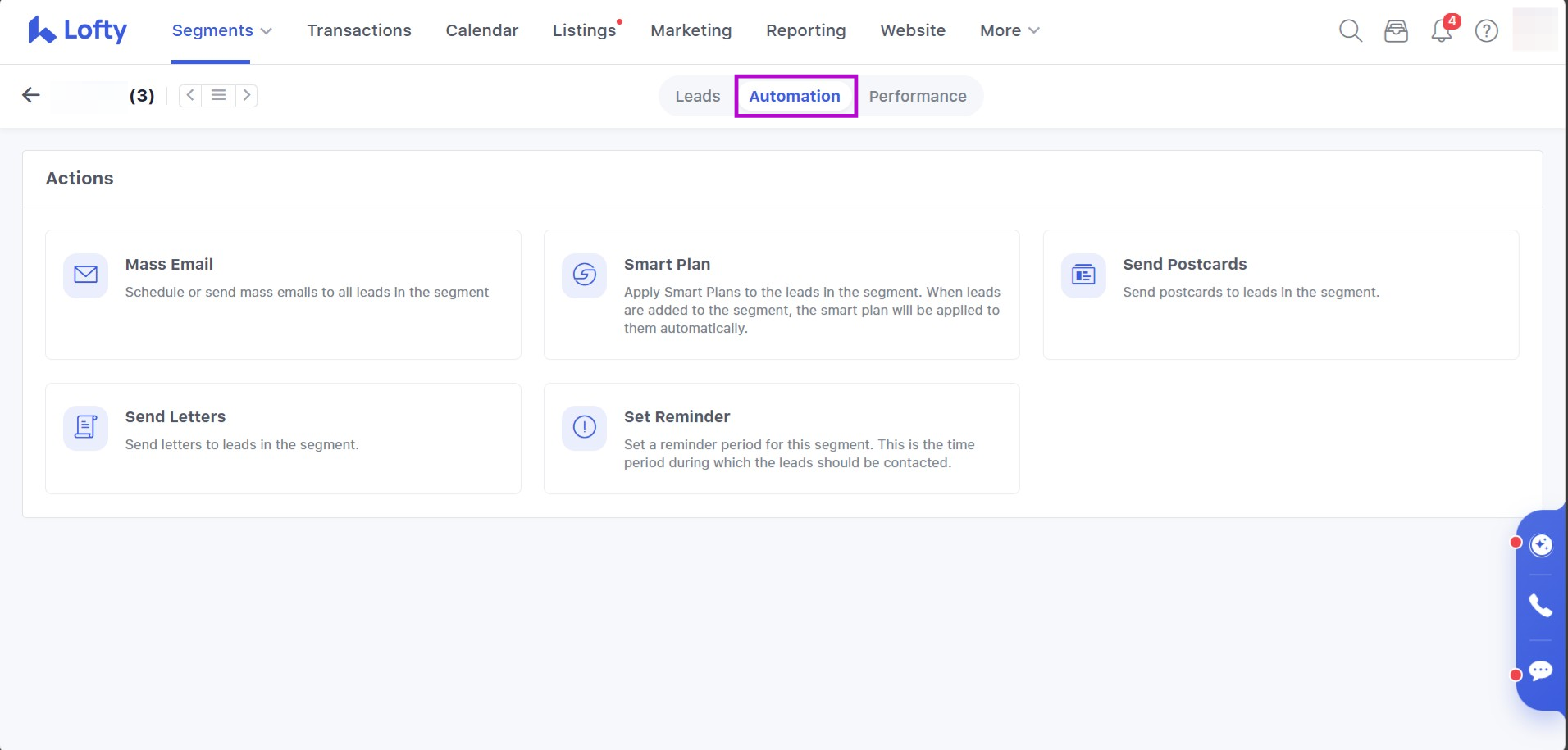
Task: Open the segment list menu icon
Action: pyautogui.click(x=218, y=96)
